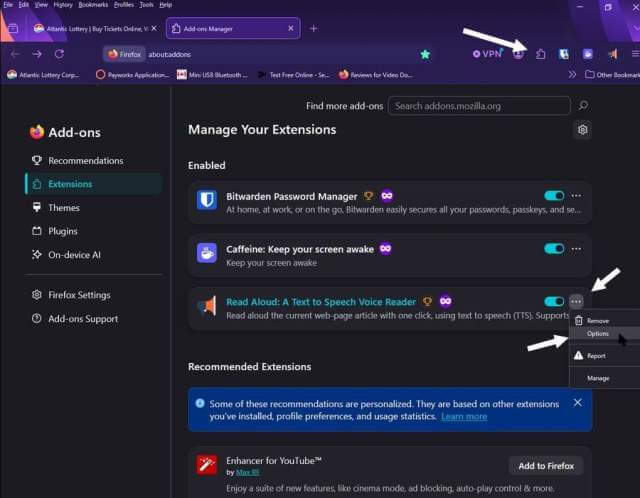Open the Payworks Application bookmark
Image resolution: width=640 pixels, height=498 pixels.
133,75
